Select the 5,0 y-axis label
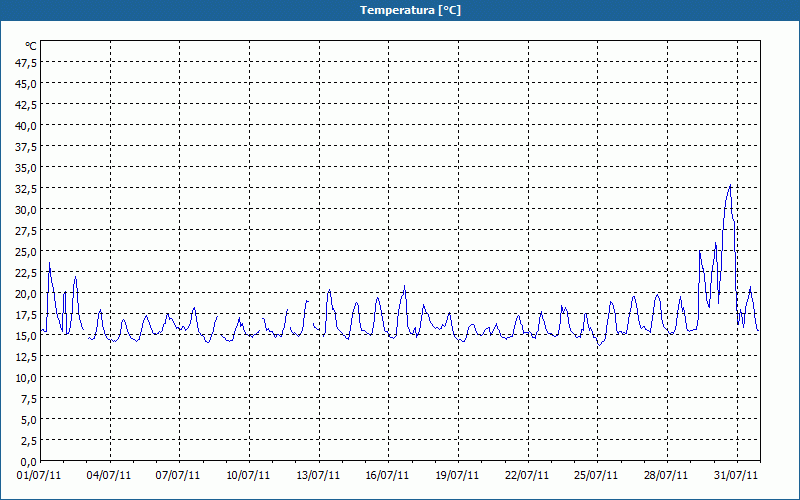 coord(28,419)
